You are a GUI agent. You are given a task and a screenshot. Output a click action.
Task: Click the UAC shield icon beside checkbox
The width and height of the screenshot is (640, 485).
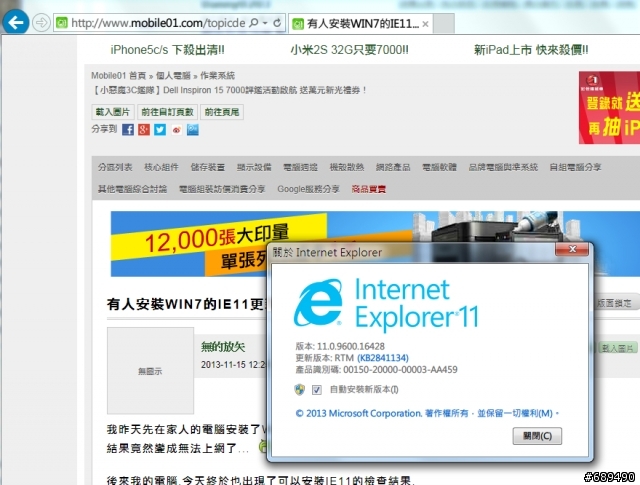300,389
